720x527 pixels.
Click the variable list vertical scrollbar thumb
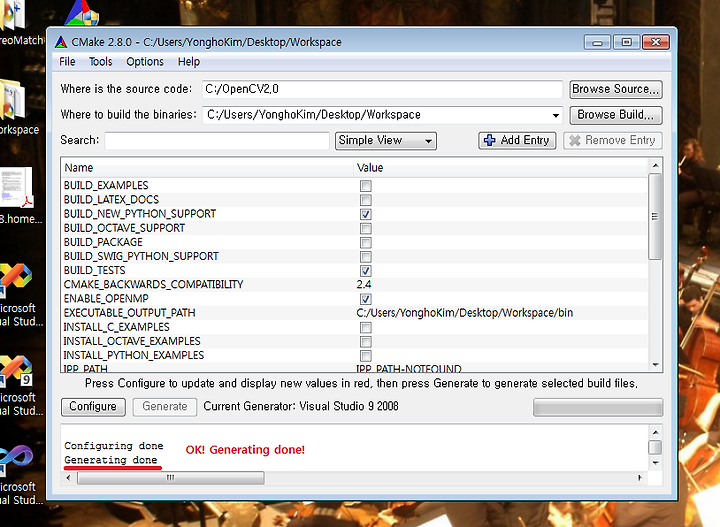coord(655,217)
